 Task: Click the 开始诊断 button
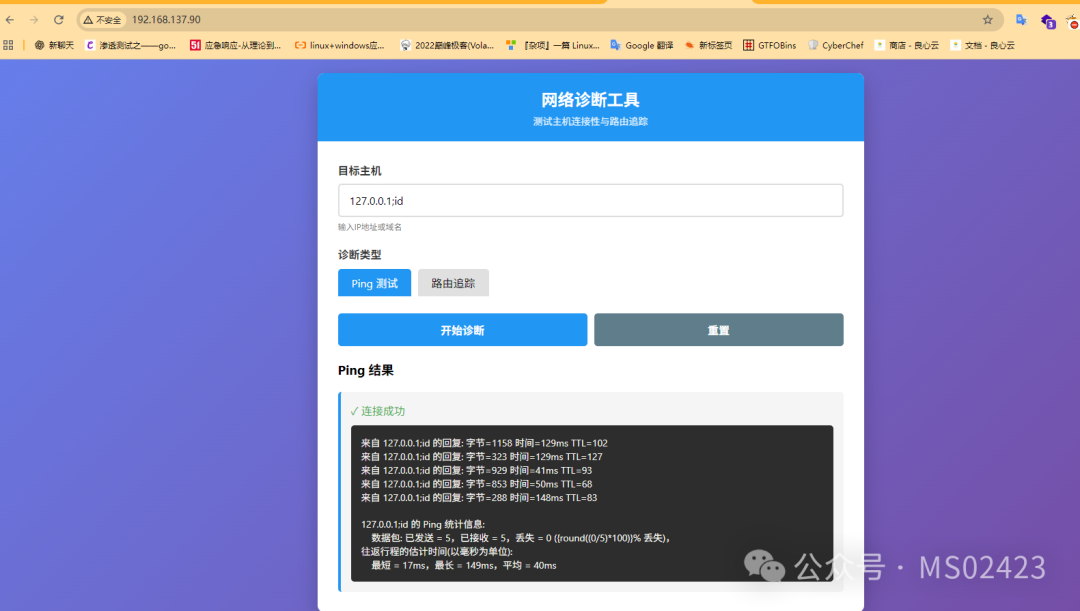click(x=462, y=330)
